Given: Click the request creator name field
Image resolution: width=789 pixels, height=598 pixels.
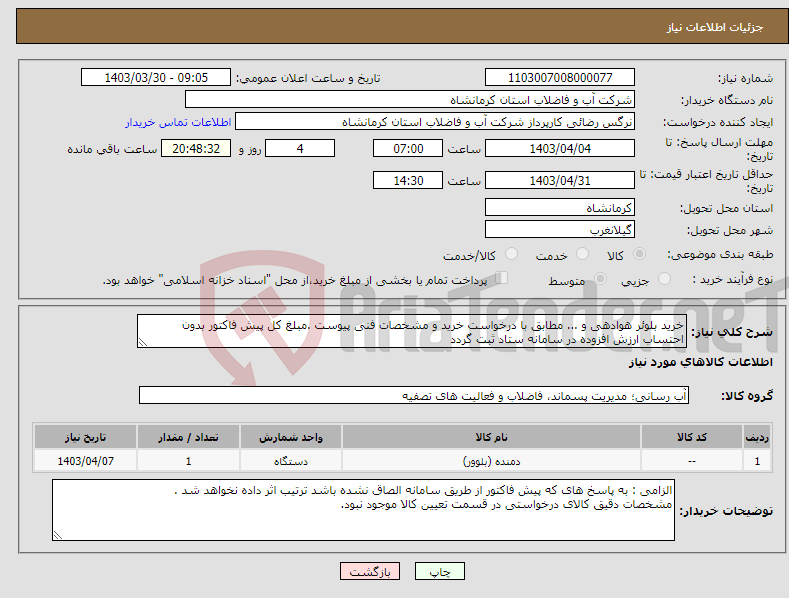Looking at the screenshot, I should (435, 122).
